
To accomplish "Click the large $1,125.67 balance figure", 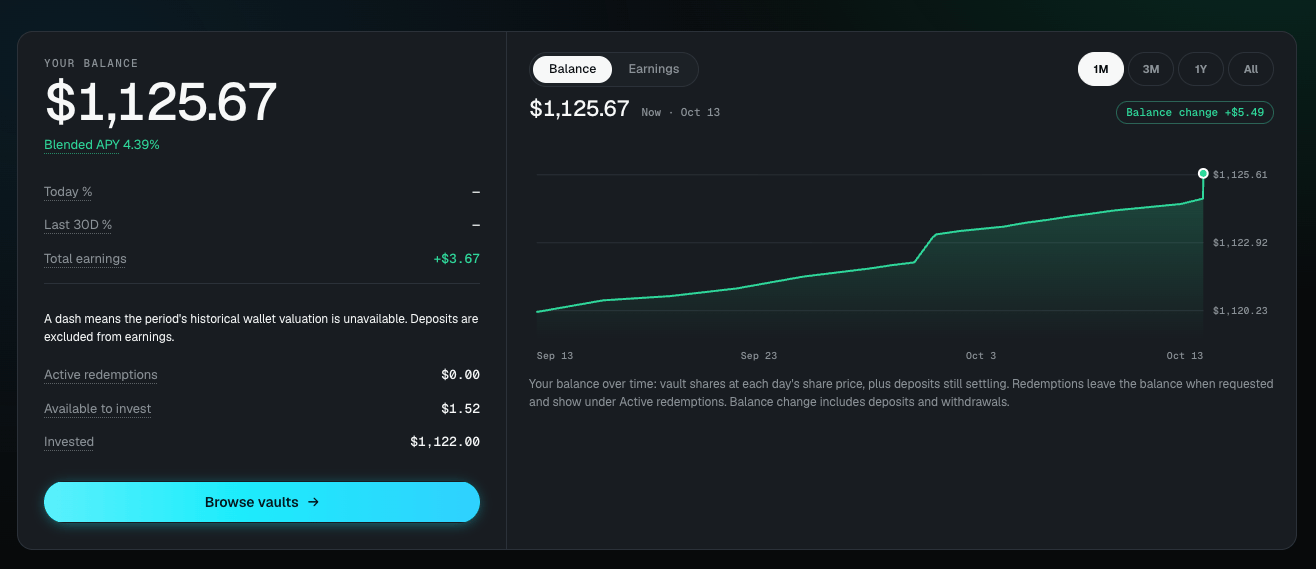I will pyautogui.click(x=161, y=101).
